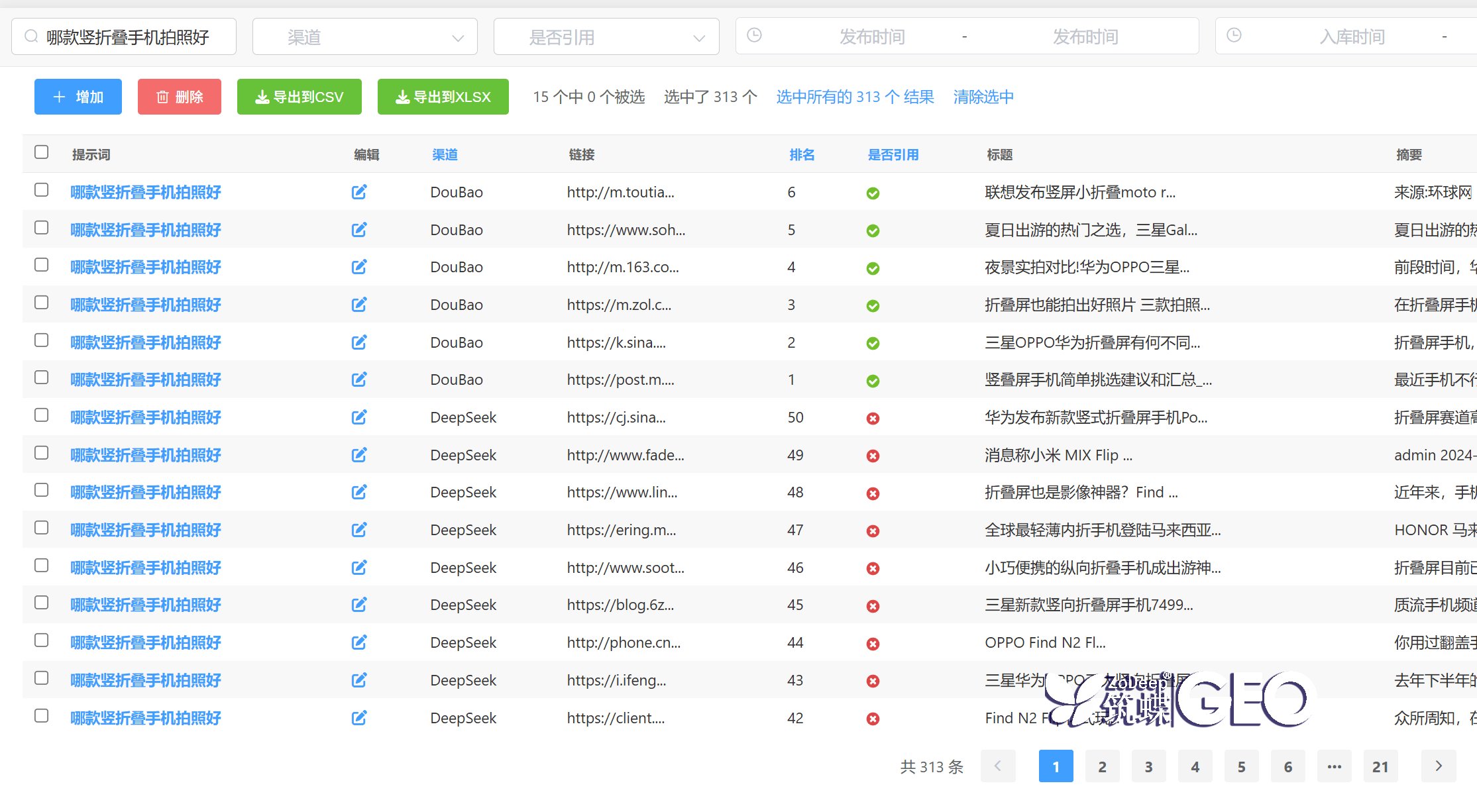Viewport: 1477px width, 812px height.
Task: Sort by the 渠道 column header
Action: tap(444, 154)
